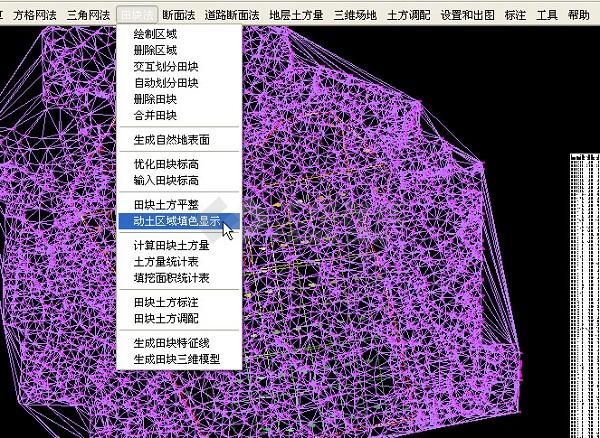Open the 道路断面法 menu
This screenshot has height=438, width=600.
pos(231,15)
